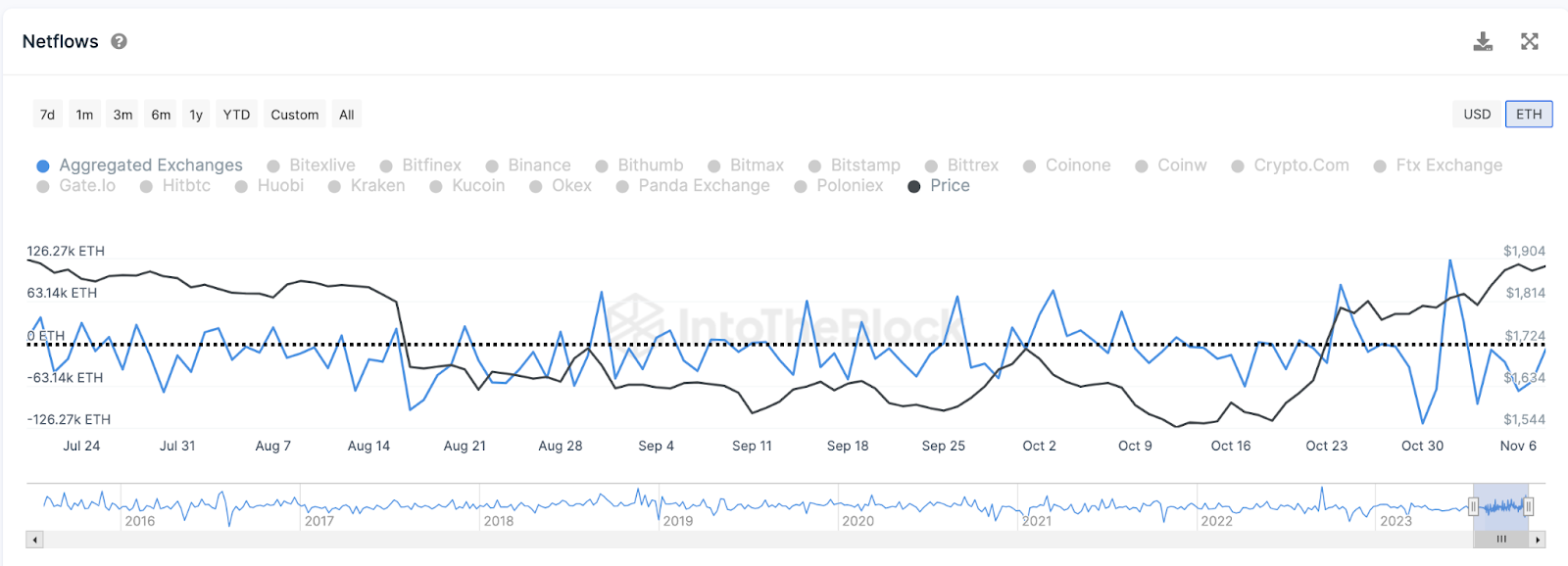Switch currency to USD

[x=1477, y=115]
